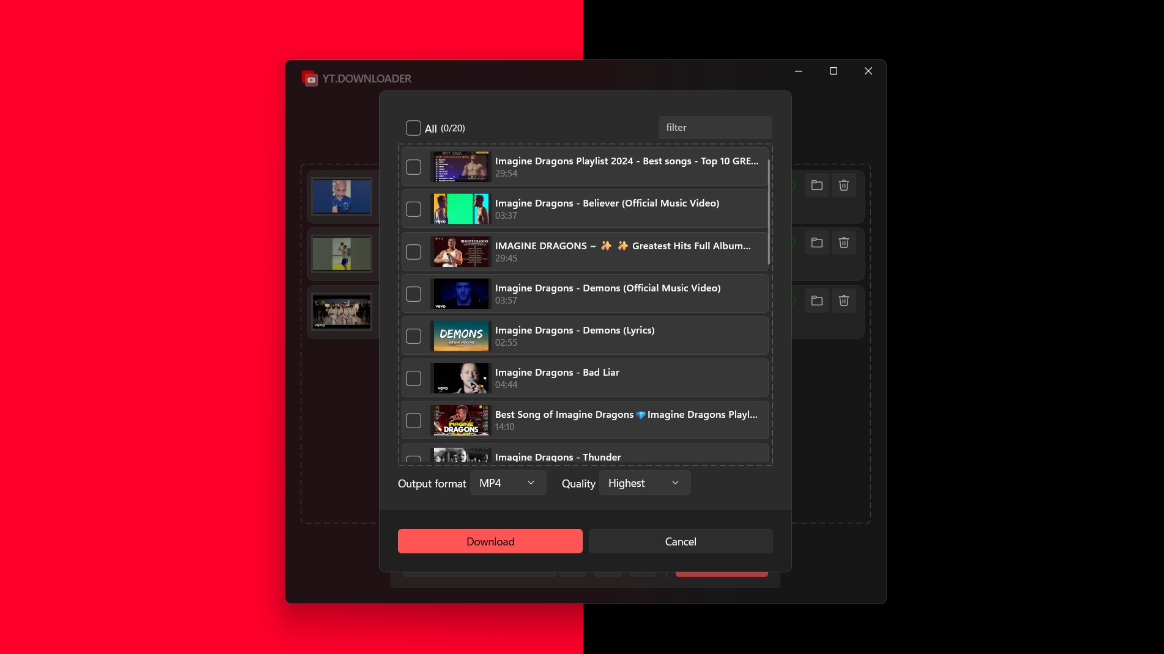Delete the third downloaded item
1164x654 pixels.
coord(844,301)
